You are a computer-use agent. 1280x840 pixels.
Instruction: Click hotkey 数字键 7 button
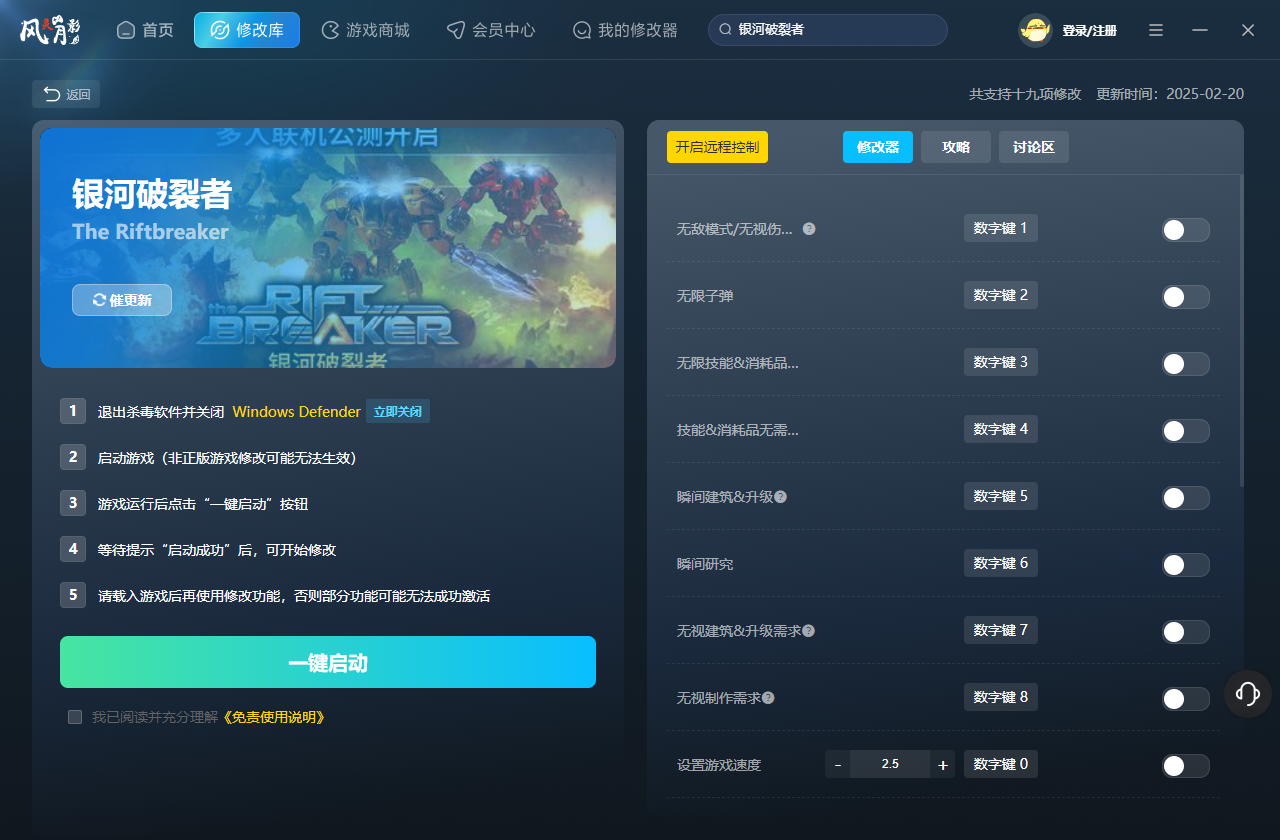click(1001, 630)
